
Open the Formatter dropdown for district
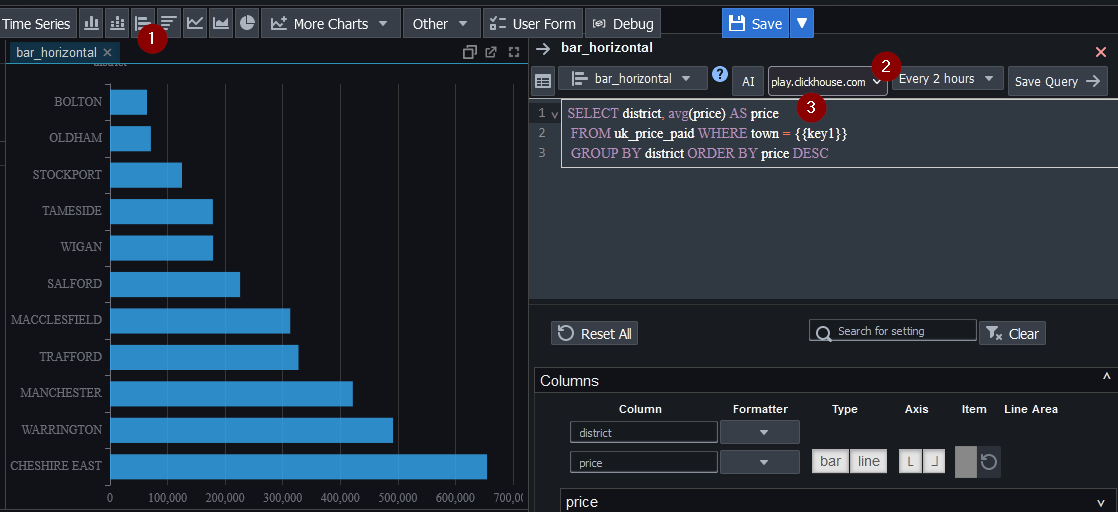coord(760,432)
